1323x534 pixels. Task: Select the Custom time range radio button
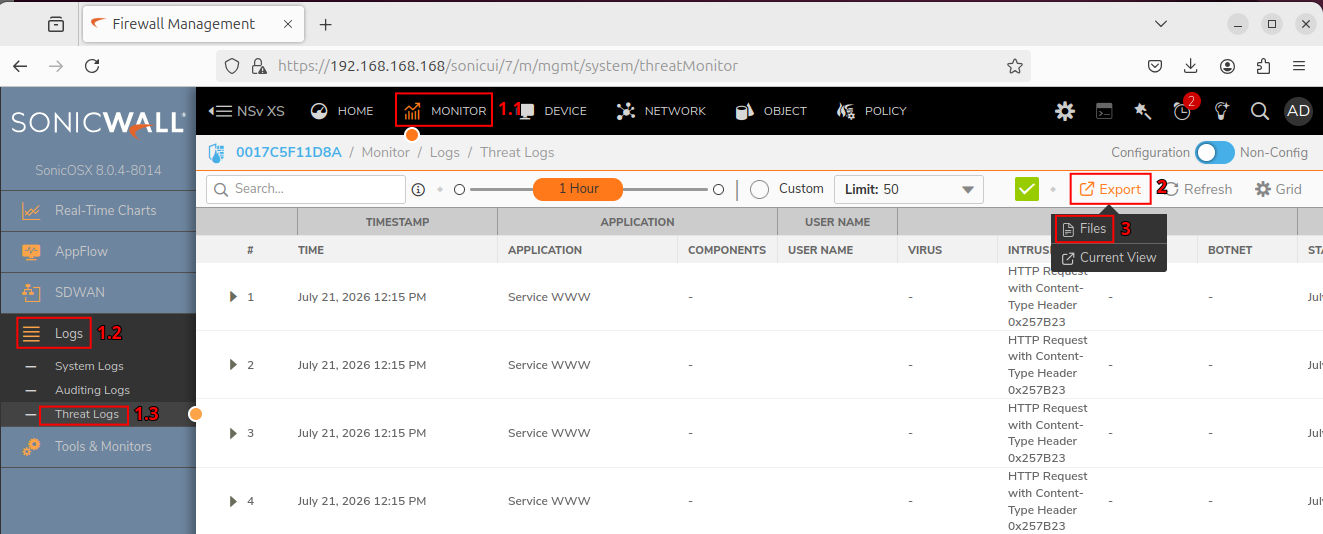[x=759, y=189]
